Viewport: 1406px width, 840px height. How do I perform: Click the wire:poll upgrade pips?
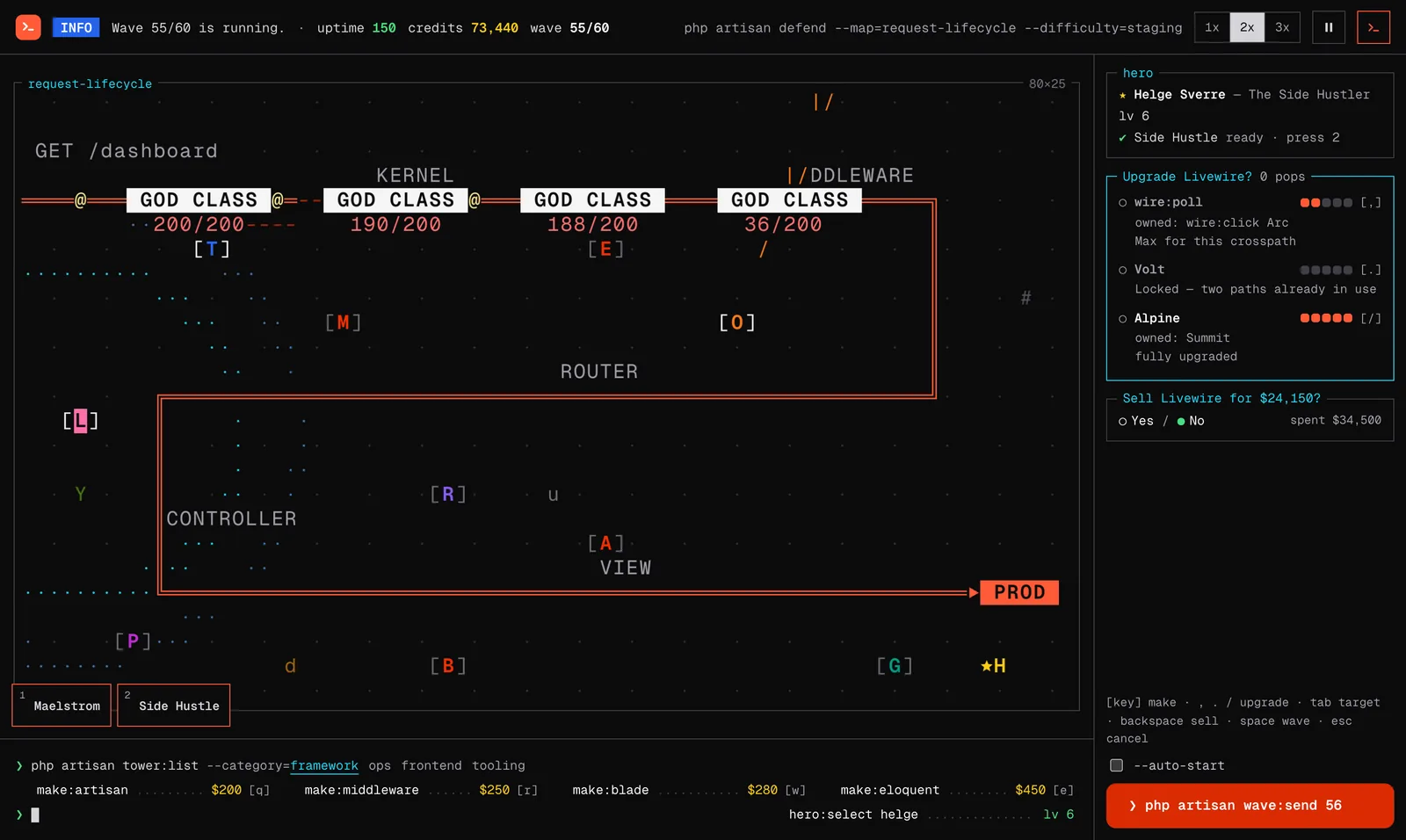(1326, 203)
